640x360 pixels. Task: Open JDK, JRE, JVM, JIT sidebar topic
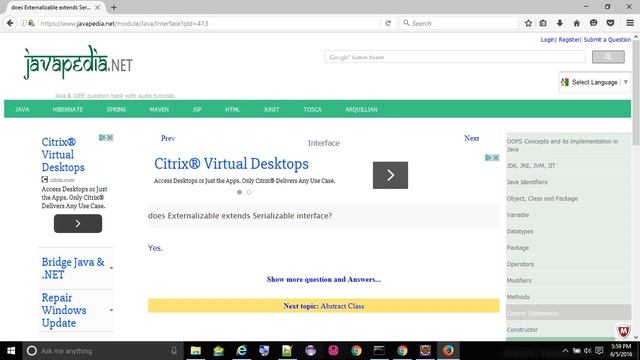[531, 166]
